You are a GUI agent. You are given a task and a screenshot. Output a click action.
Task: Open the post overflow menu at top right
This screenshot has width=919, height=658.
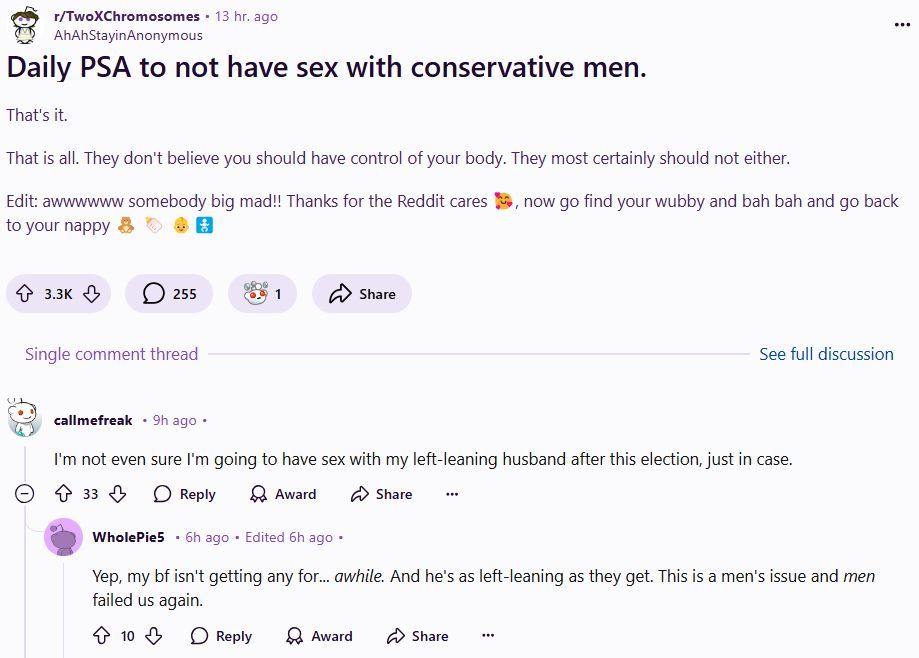click(x=902, y=25)
